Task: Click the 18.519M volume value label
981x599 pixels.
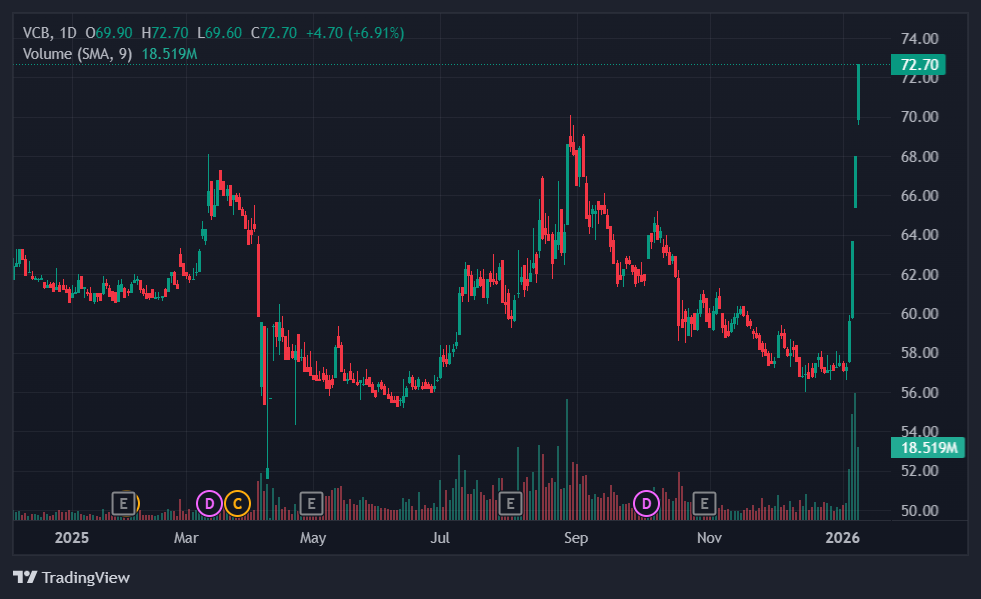Action: click(925, 447)
